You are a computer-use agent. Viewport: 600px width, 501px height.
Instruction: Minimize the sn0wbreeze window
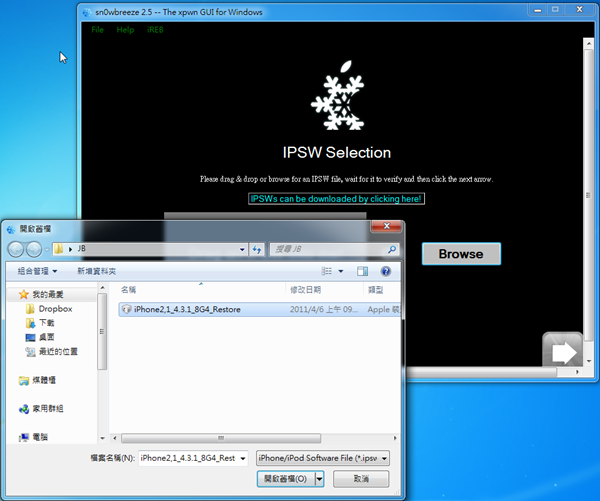coord(537,10)
